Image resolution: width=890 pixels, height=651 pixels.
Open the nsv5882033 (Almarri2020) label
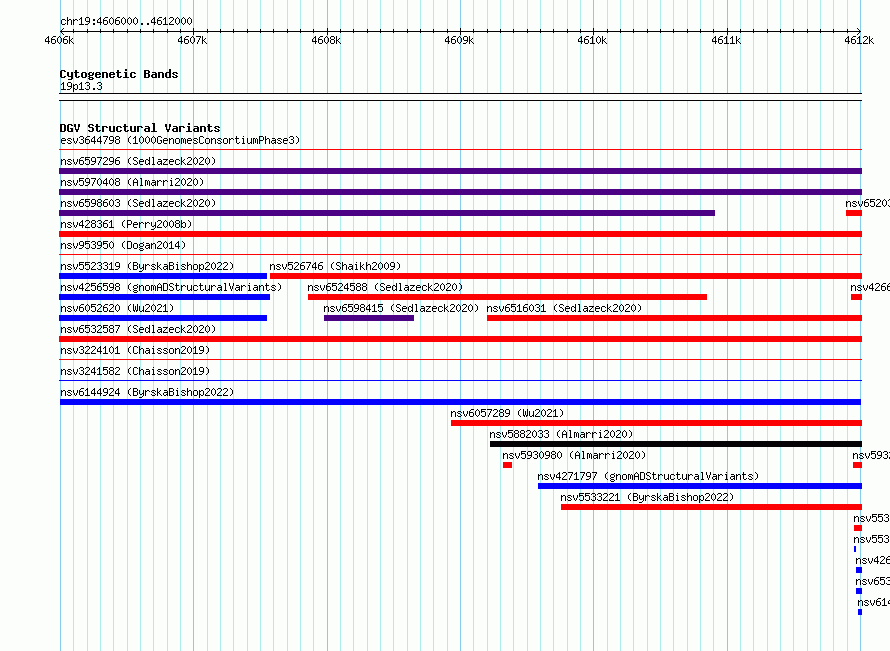[x=561, y=434]
